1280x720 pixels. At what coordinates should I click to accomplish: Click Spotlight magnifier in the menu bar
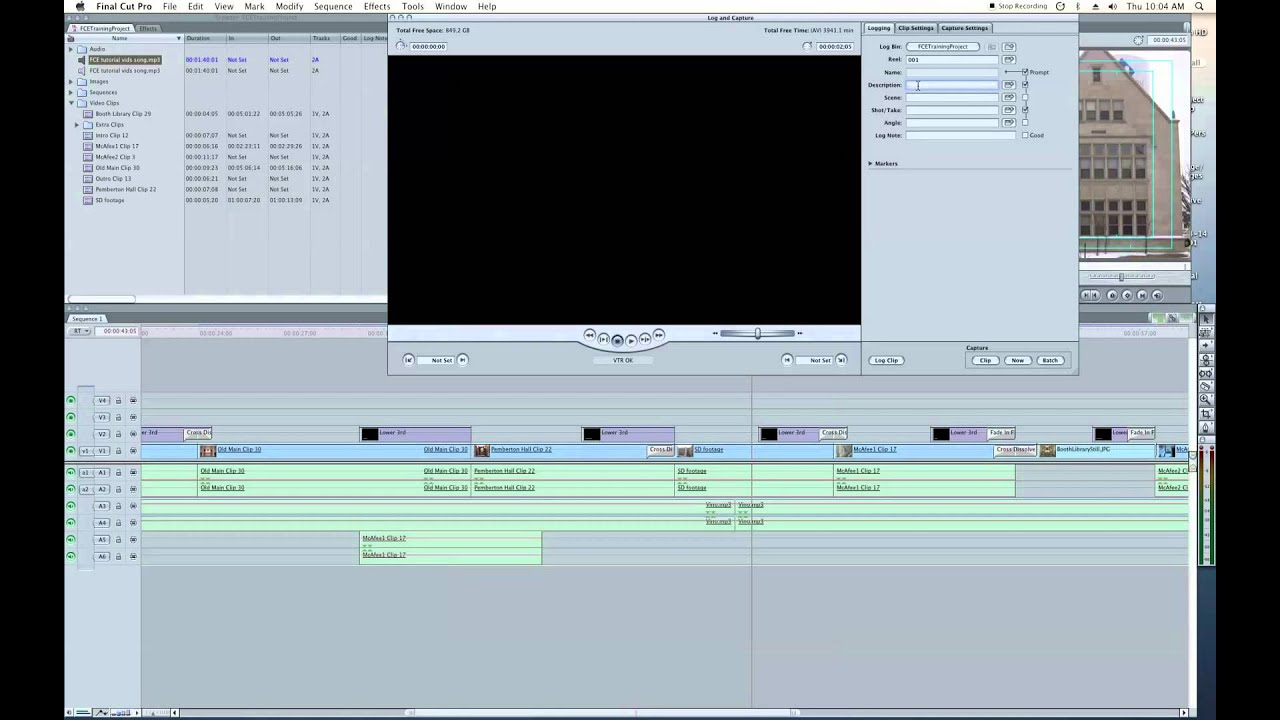[x=1200, y=6]
